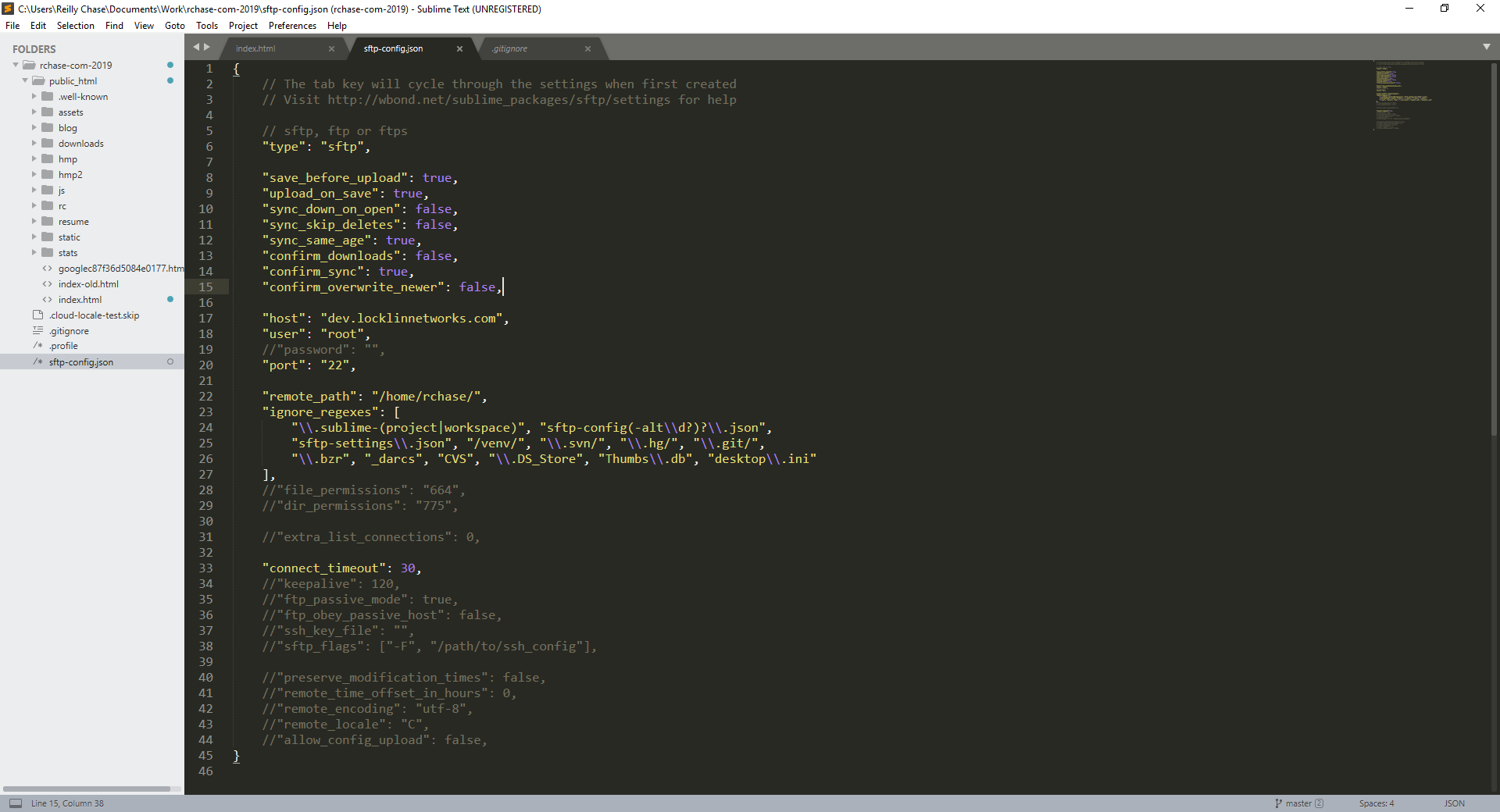Expand the rc folder arrow
1500x812 pixels.
coord(34,205)
